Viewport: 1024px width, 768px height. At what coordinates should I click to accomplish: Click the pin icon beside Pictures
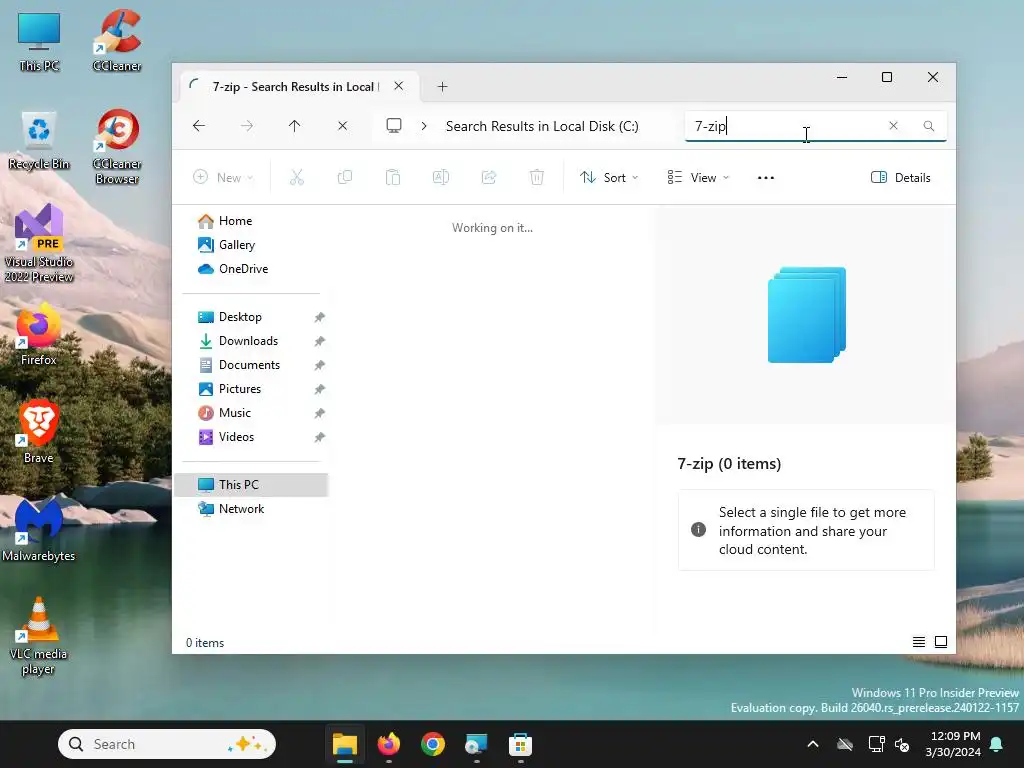click(319, 389)
